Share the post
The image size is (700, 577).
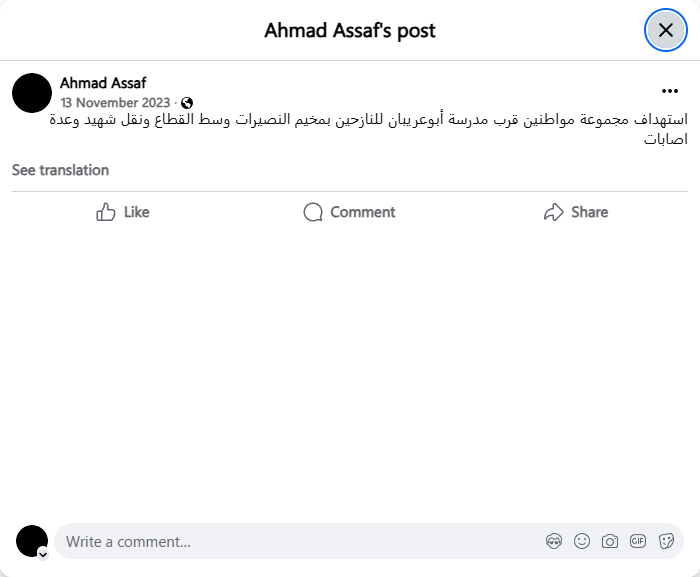pos(576,212)
